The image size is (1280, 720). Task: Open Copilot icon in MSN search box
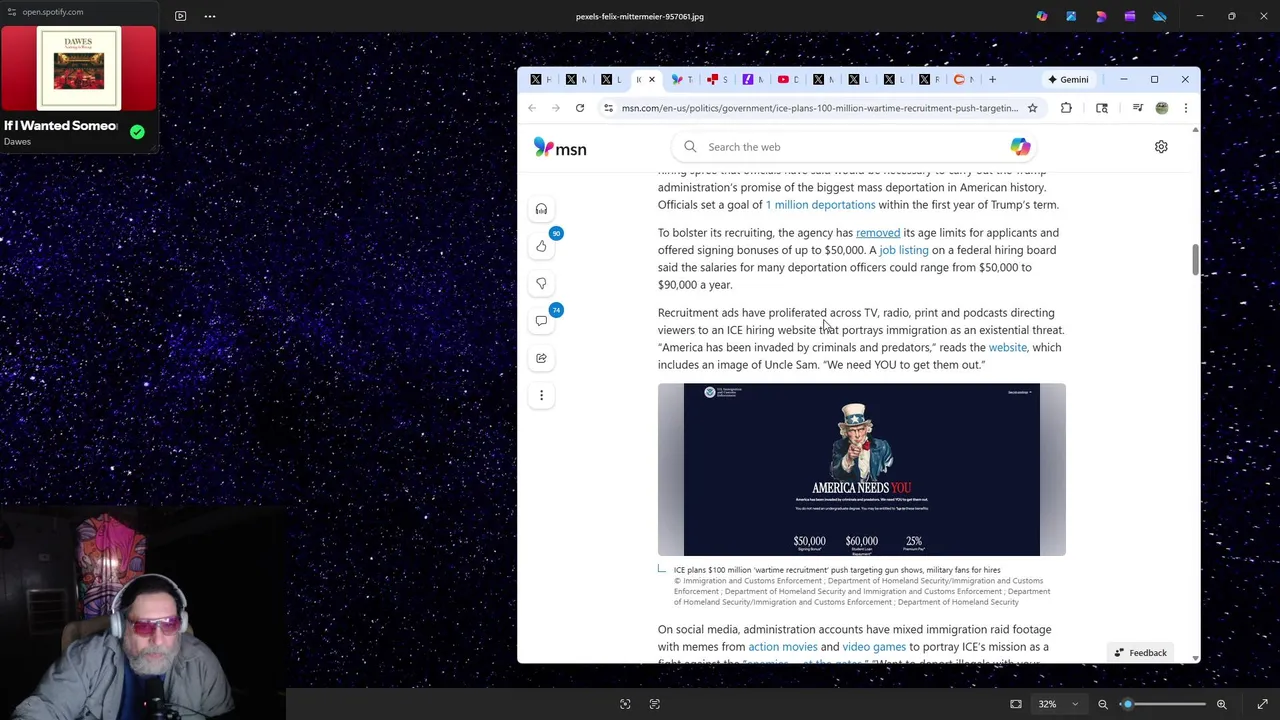click(1020, 147)
